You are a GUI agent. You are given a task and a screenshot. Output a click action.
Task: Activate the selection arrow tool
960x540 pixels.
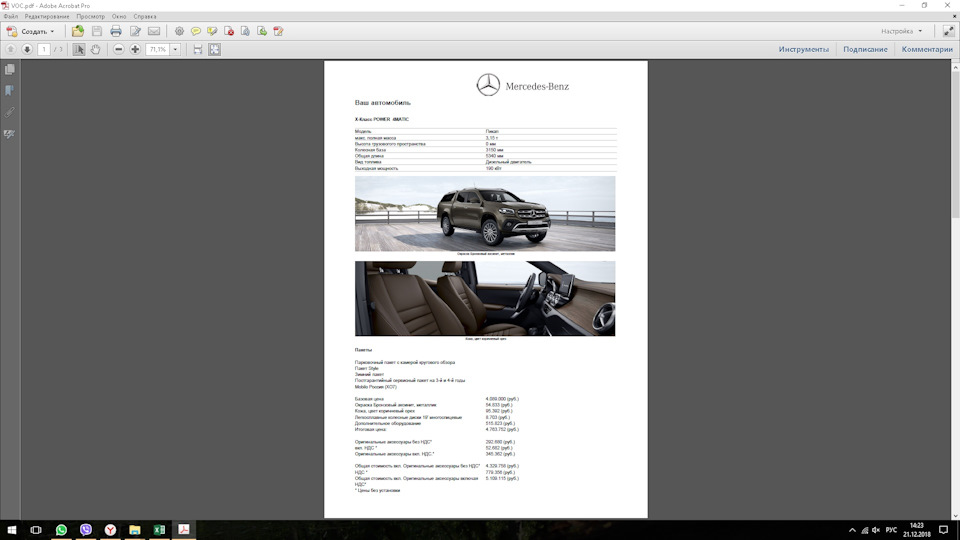click(79, 49)
